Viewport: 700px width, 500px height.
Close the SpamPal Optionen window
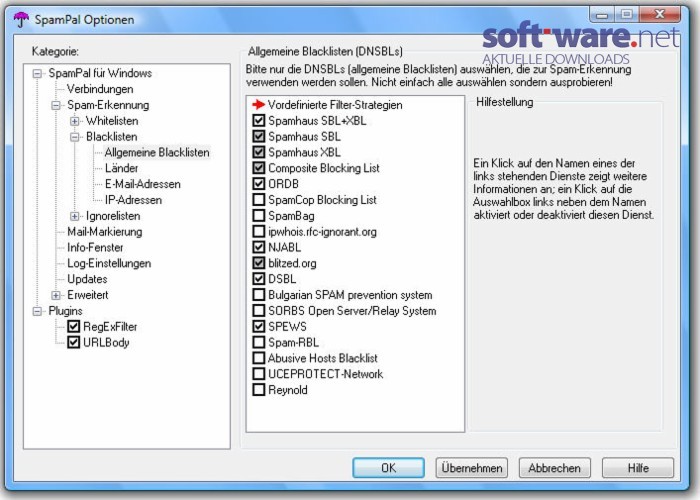[659, 15]
